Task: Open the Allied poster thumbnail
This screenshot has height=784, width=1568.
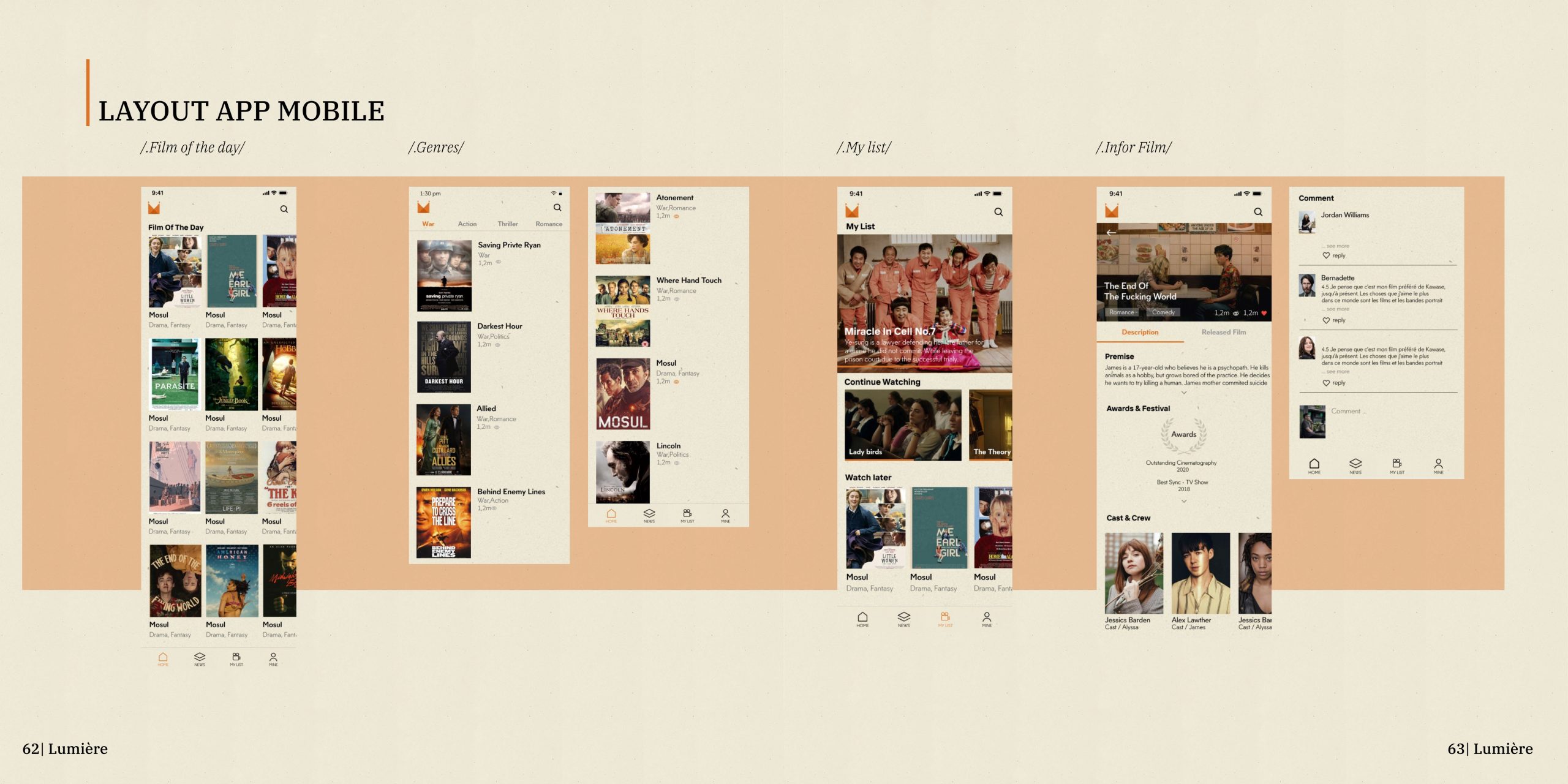Action: tap(444, 440)
